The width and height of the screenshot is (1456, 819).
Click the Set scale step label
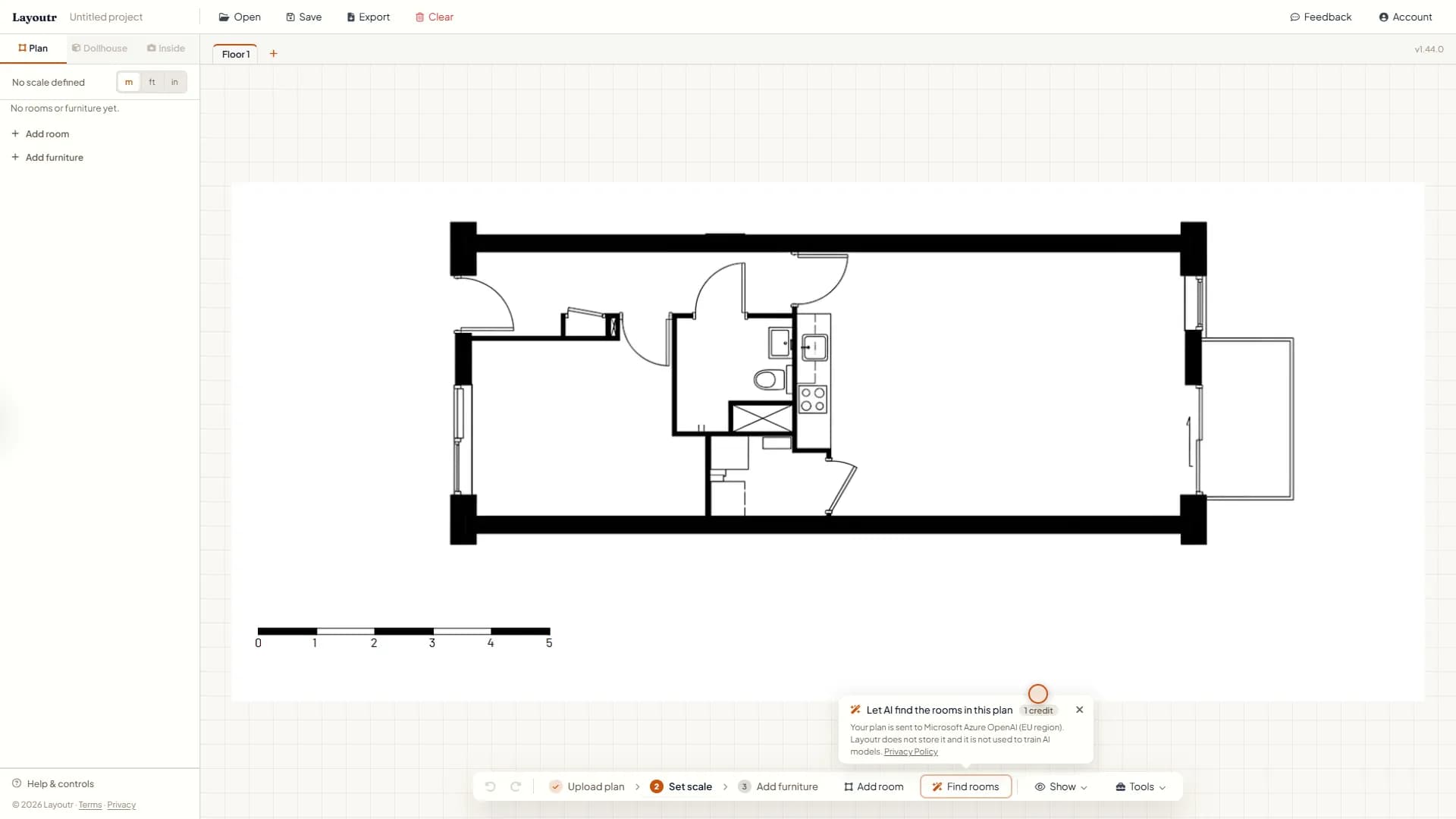tap(690, 786)
